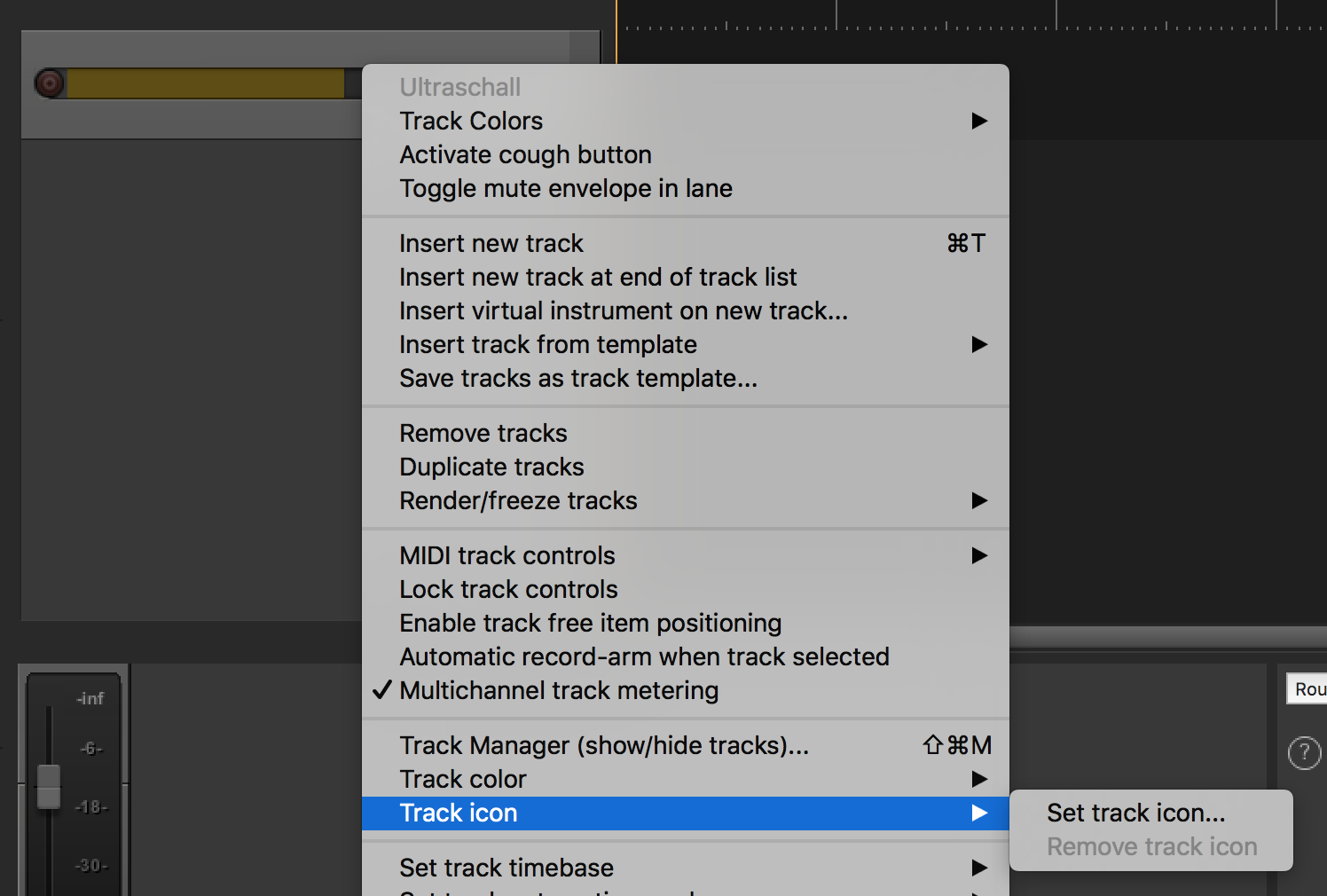This screenshot has width=1327, height=896.
Task: Click the record arm button on track
Action: pos(50,84)
